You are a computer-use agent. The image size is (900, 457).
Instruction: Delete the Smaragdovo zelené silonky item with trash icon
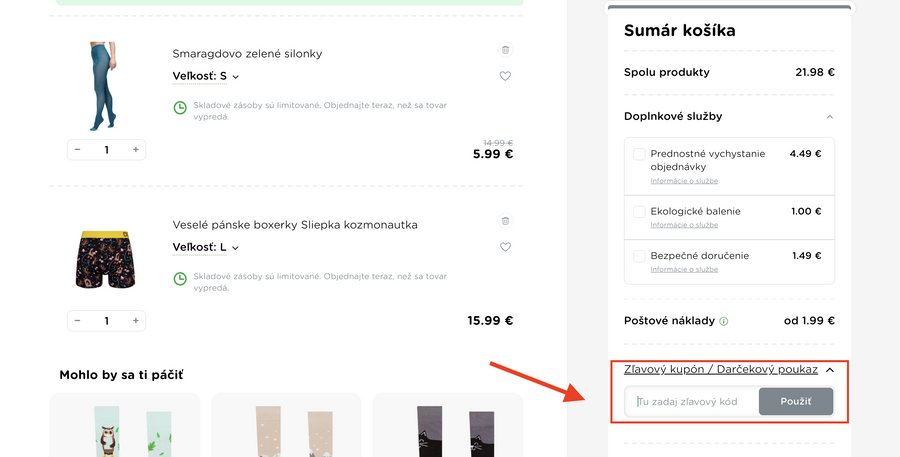point(505,50)
